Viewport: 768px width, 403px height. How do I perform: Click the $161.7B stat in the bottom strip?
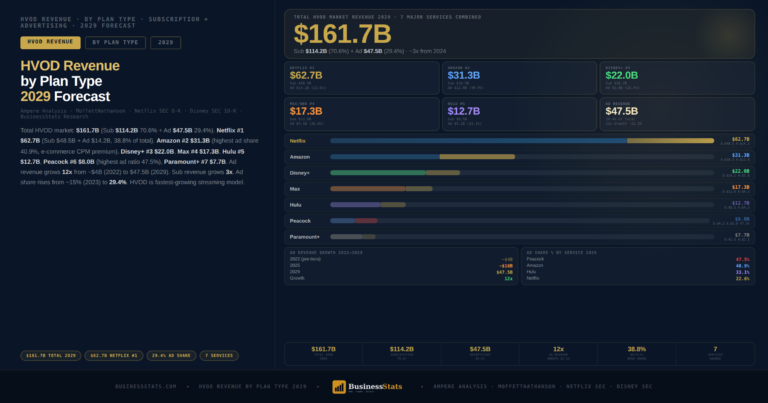pos(323,354)
